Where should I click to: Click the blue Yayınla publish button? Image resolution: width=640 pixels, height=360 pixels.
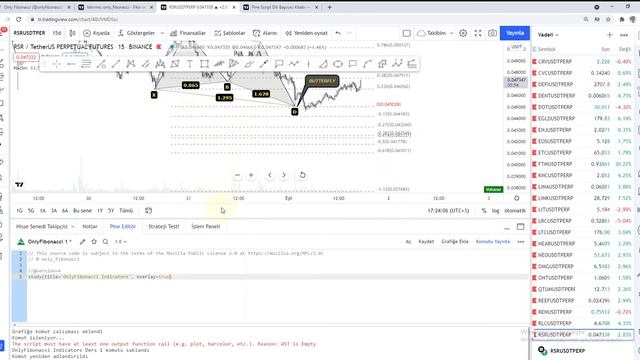click(515, 33)
